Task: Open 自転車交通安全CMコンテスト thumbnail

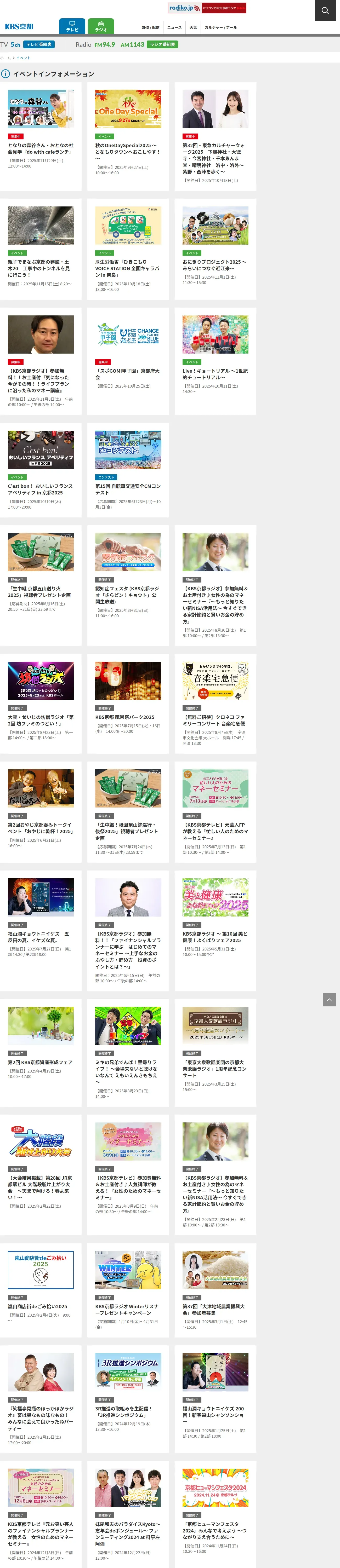Action: (128, 450)
